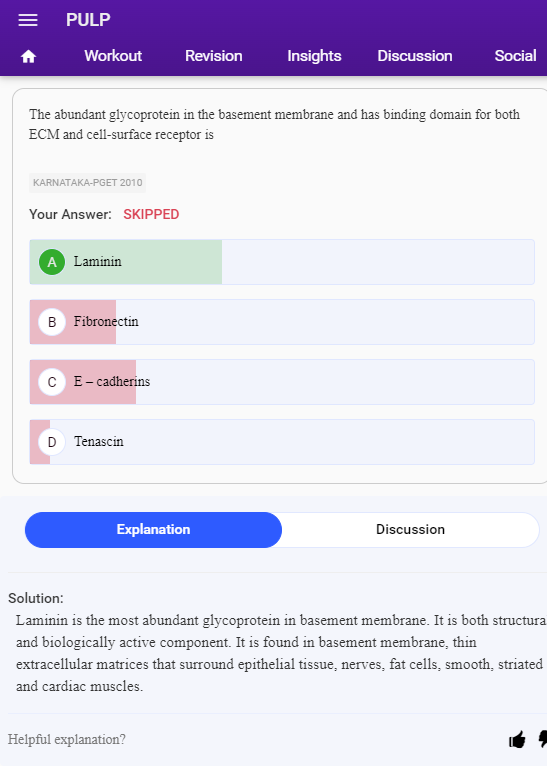The image size is (547, 766).
Task: Switch to the Discussion toggle below the question
Action: [x=410, y=530]
